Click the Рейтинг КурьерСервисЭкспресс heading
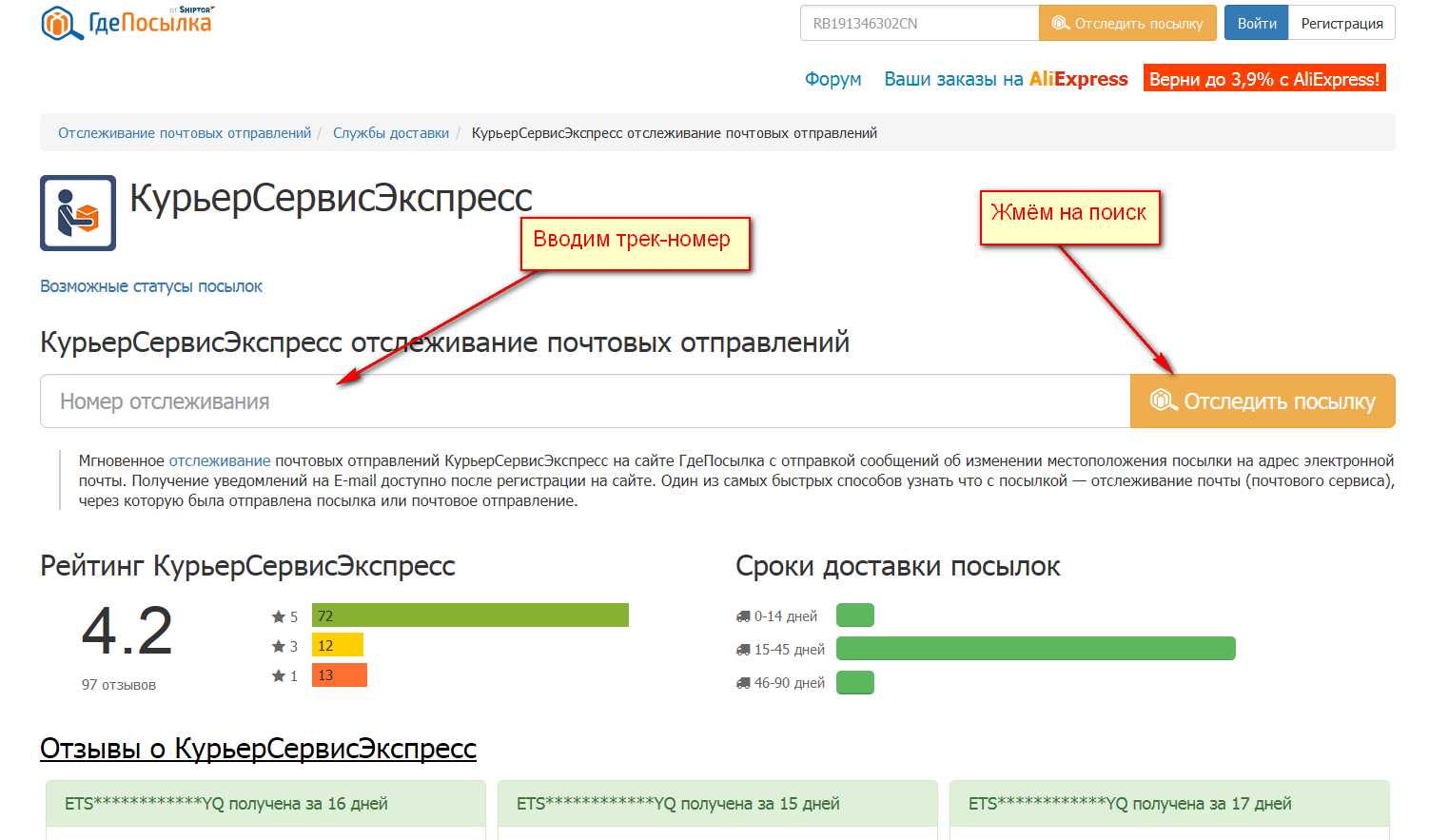1449x840 pixels. [x=247, y=566]
